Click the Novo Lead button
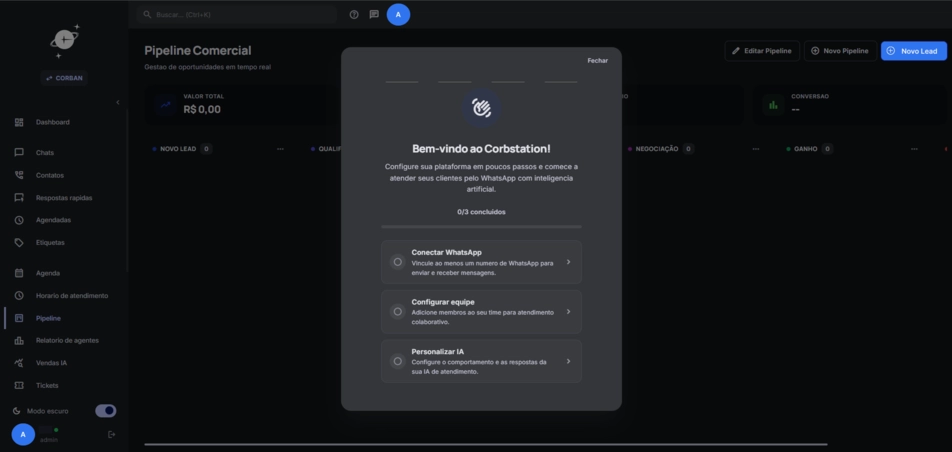The height and width of the screenshot is (452, 952). (914, 51)
